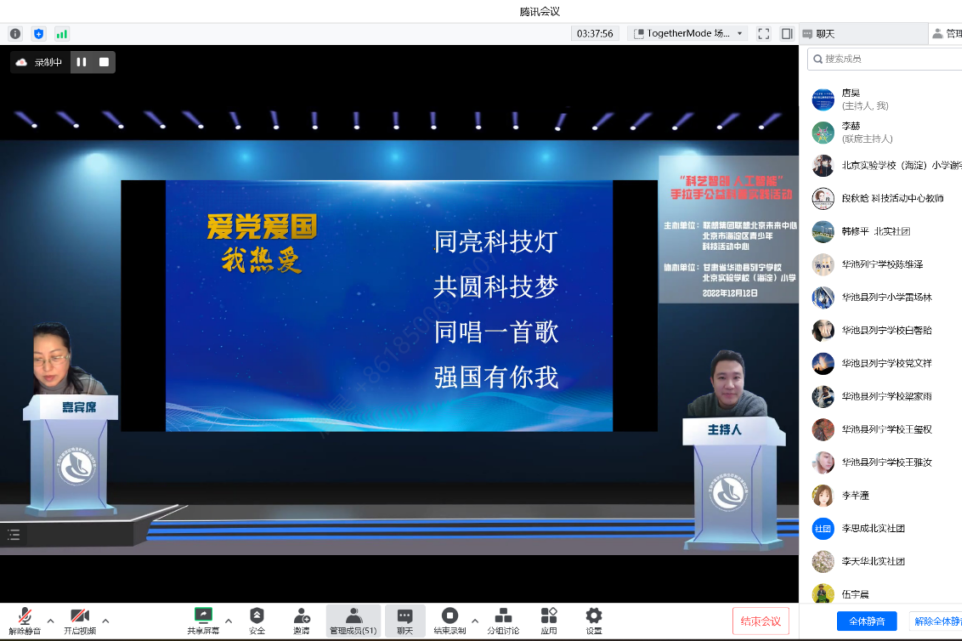The width and height of the screenshot is (962, 641).
Task: Expand the audio options arrow beside 解除静音
Action: pyautogui.click(x=50, y=621)
